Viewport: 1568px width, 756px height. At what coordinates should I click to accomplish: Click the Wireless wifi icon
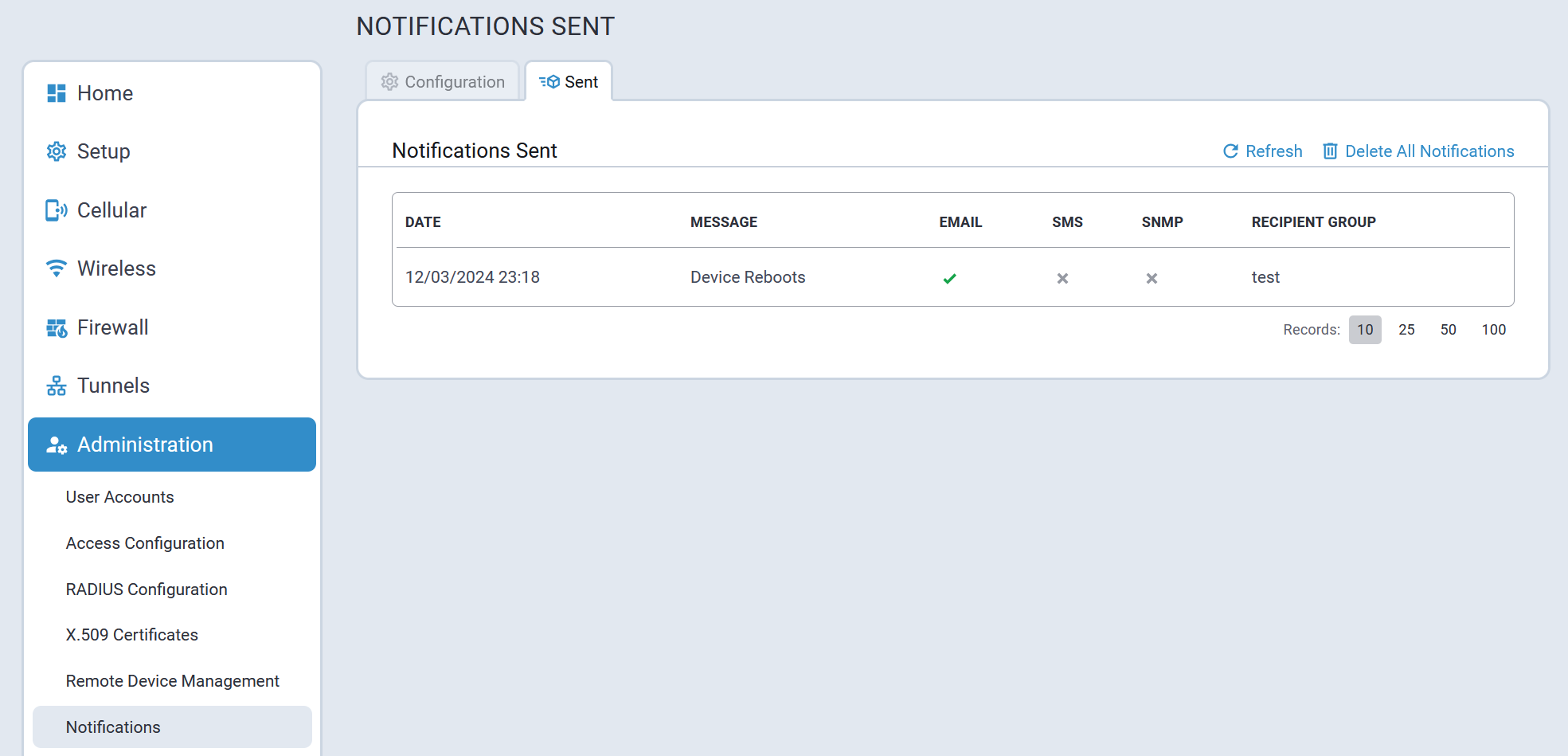coord(57,268)
